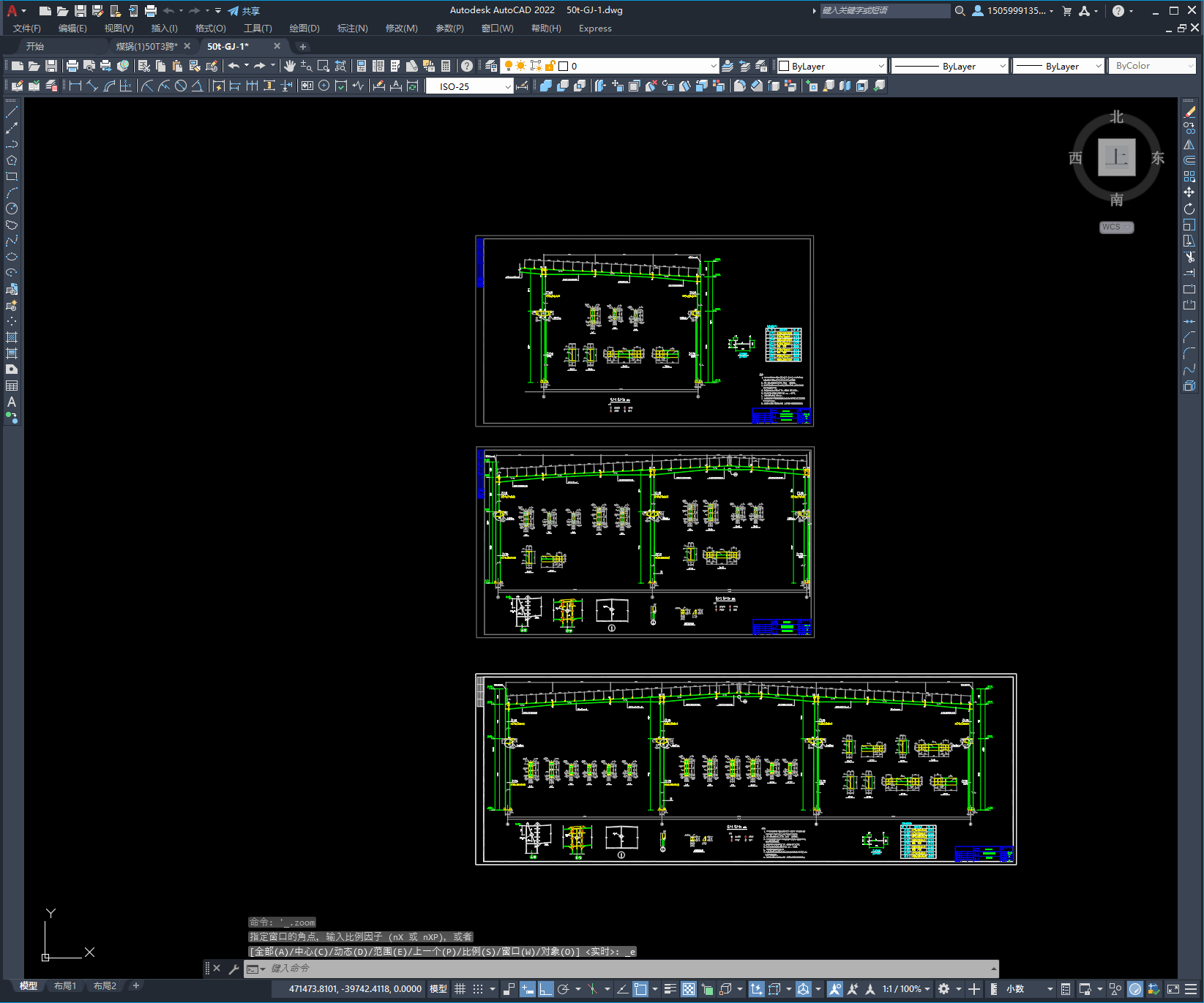Image resolution: width=1204 pixels, height=1003 pixels.
Task: Select the Circle draw tool
Action: 12,209
